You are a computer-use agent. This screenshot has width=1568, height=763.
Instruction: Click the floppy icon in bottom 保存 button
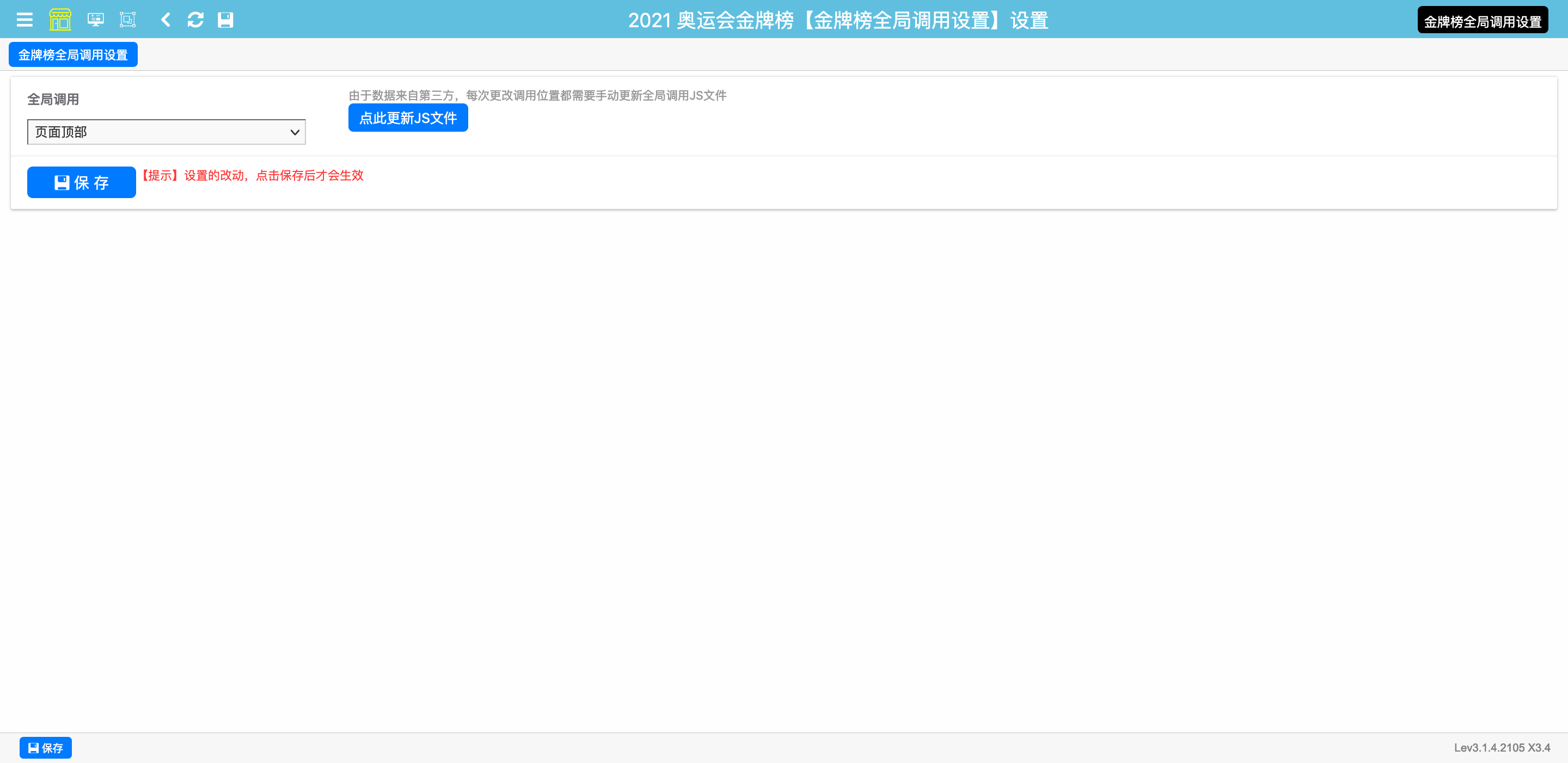click(33, 748)
